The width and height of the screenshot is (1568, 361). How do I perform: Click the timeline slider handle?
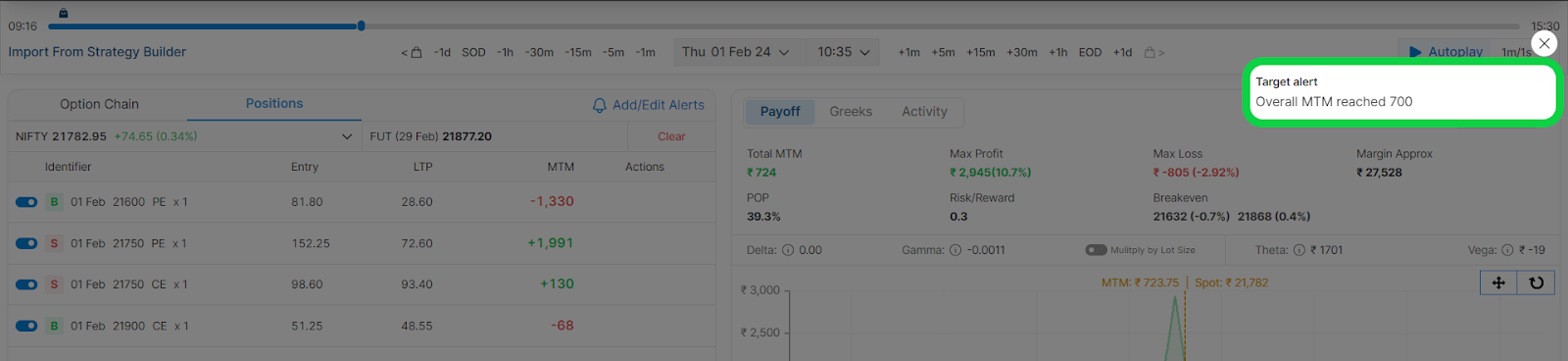362,26
